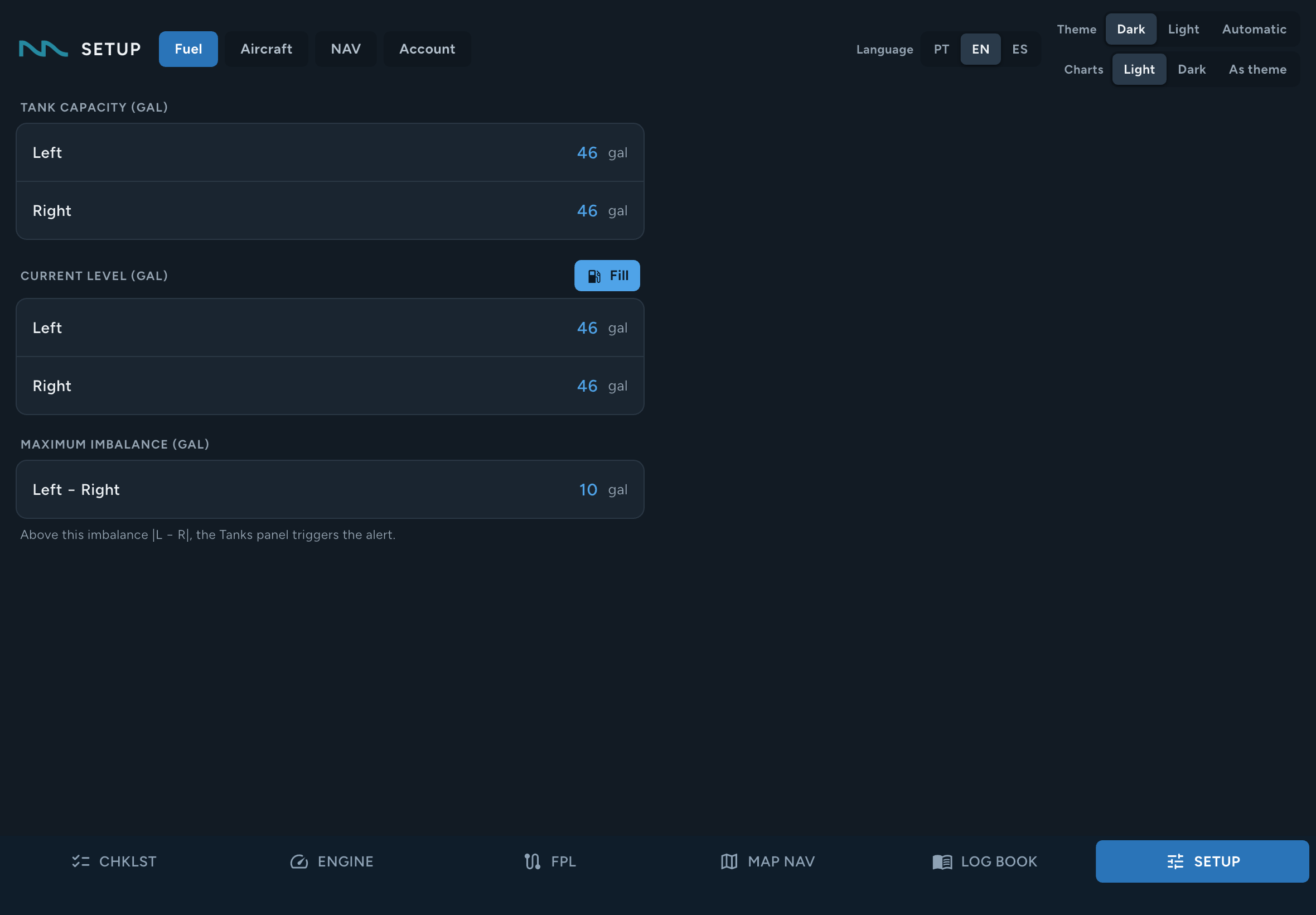Click the TANK CAPACITY (GAL) heading

[x=94, y=107]
